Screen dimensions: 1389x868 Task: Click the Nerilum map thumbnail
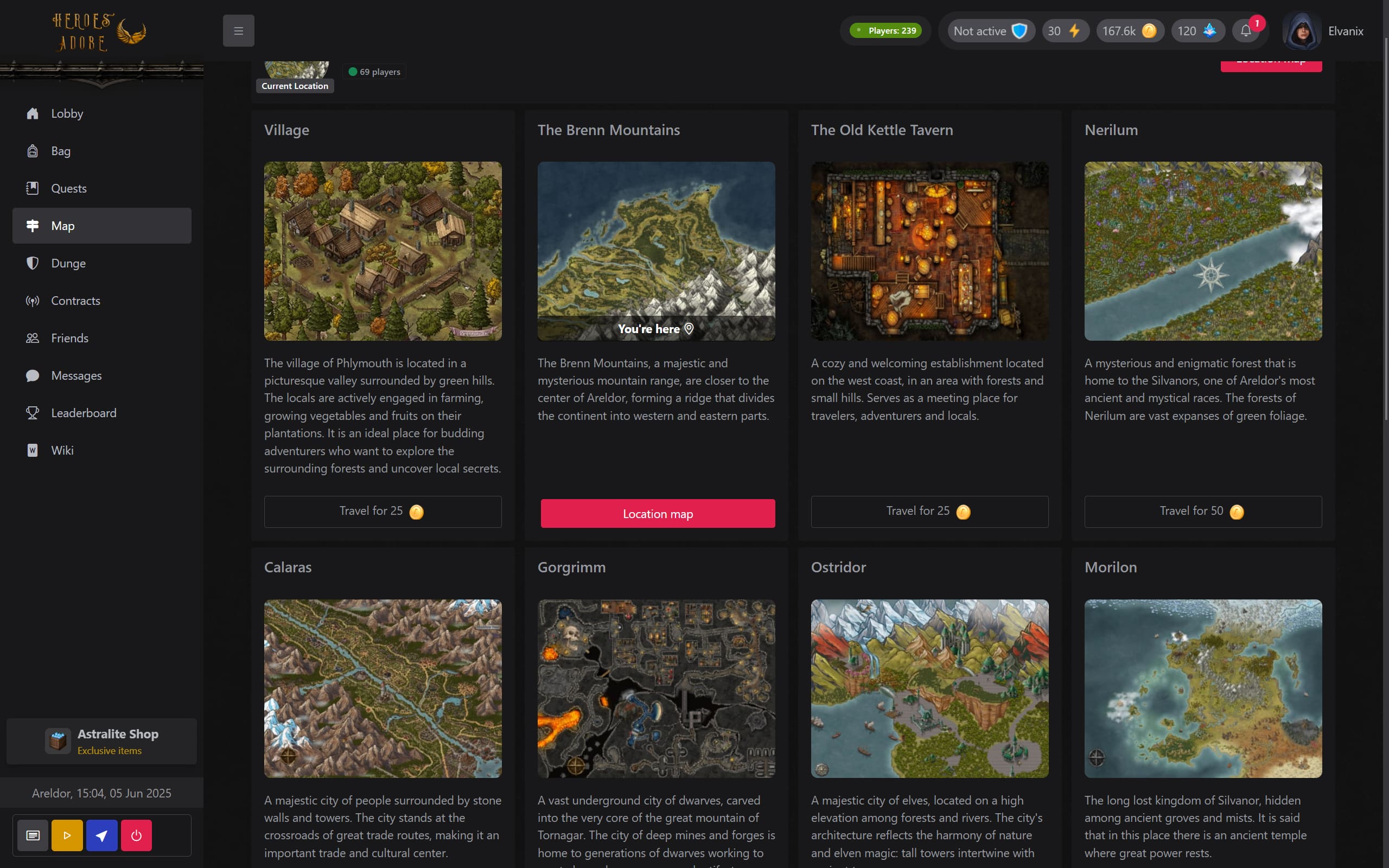[x=1203, y=251]
